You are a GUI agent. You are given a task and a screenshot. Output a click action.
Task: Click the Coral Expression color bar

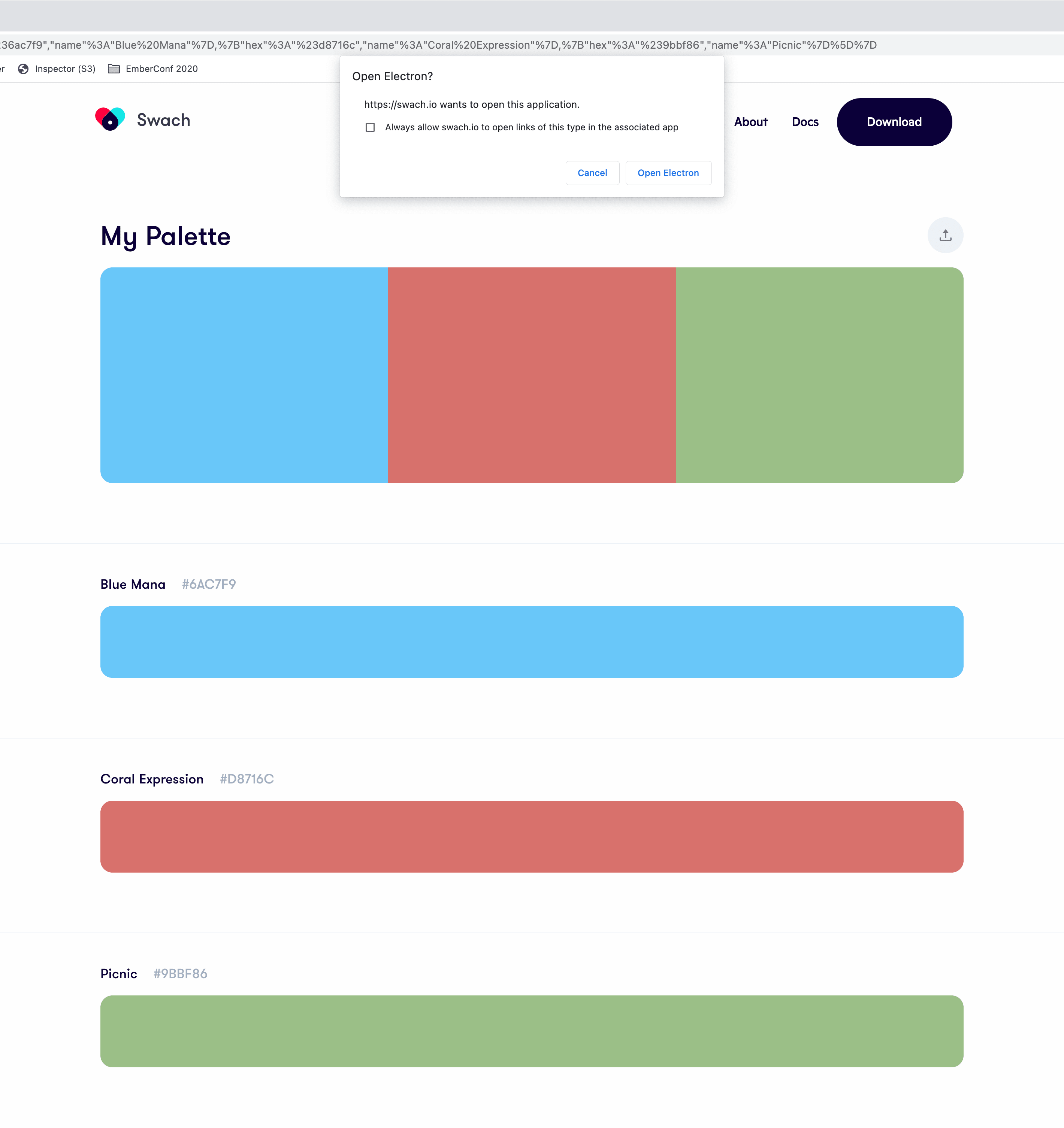coord(531,836)
